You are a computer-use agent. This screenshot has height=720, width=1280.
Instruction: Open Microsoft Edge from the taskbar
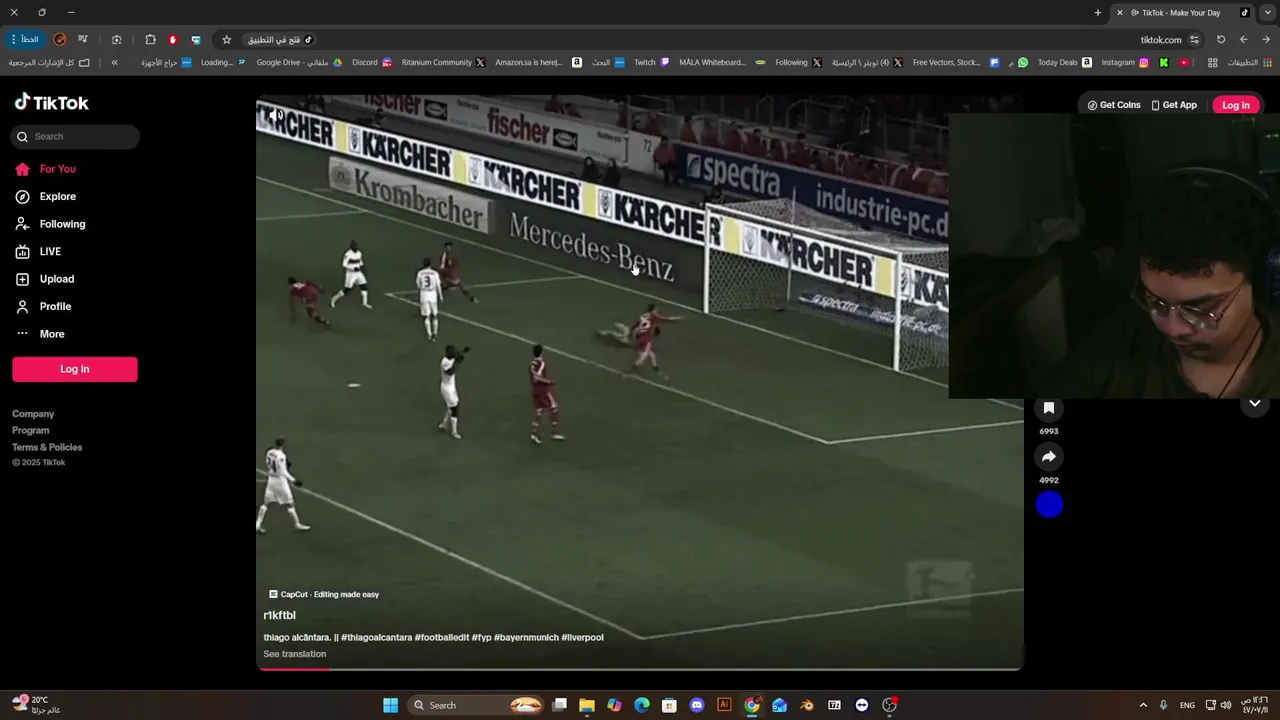pos(642,705)
